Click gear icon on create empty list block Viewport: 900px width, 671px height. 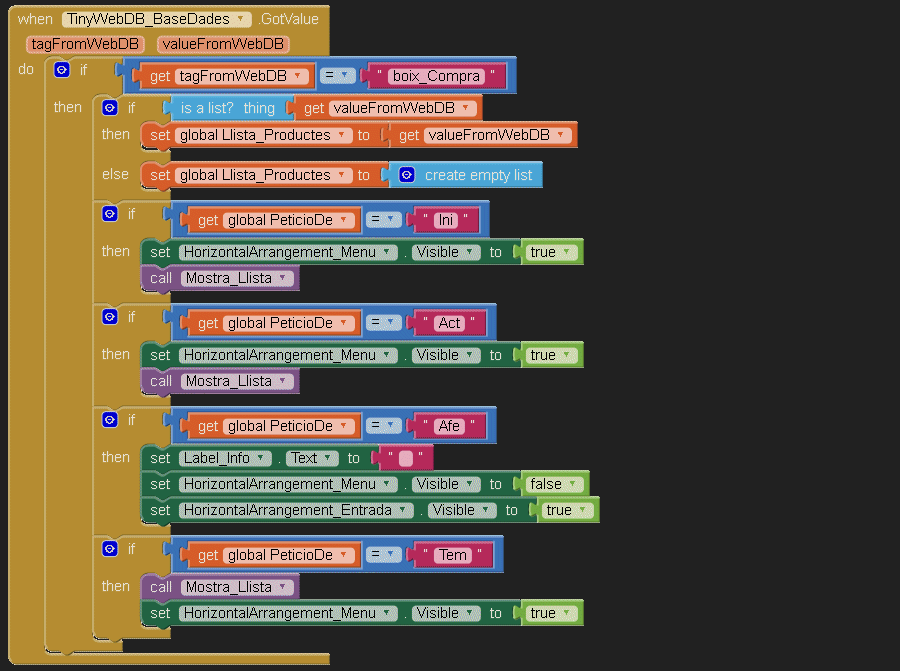pos(407,175)
